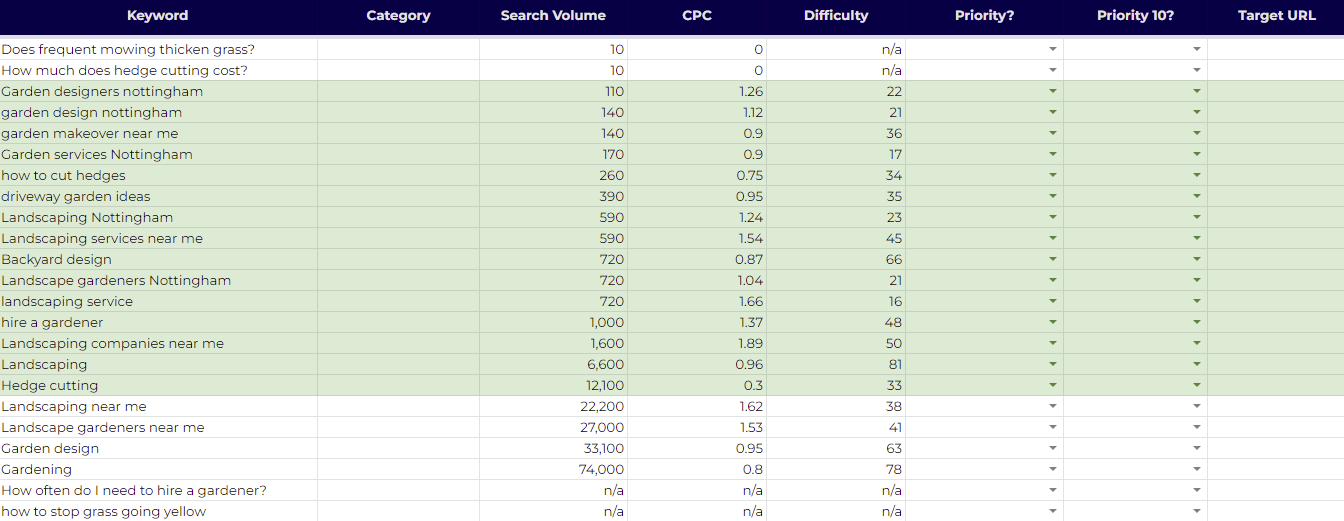Select the search volume cell showing 74,000

(600, 470)
